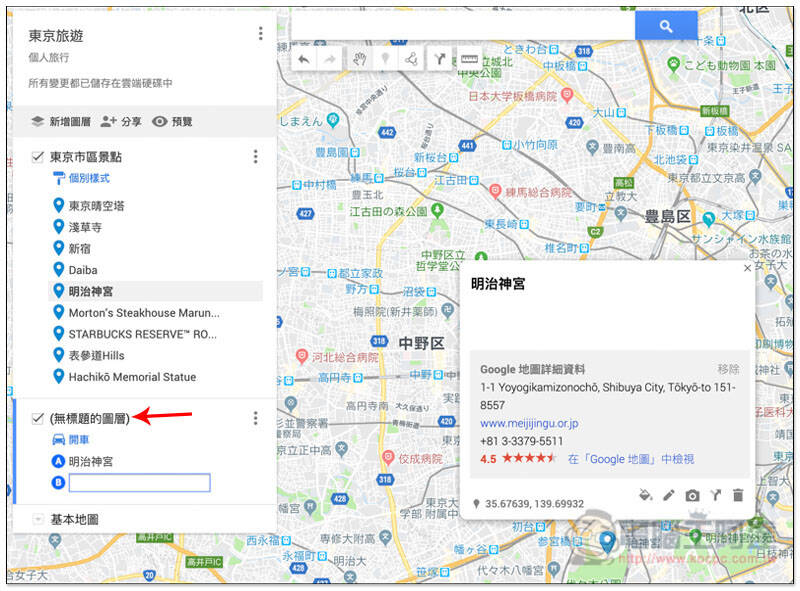Viewport: 800px width, 591px height.
Task: Toggle the 無標題的圖層 layer checkbox
Action: tap(37, 418)
